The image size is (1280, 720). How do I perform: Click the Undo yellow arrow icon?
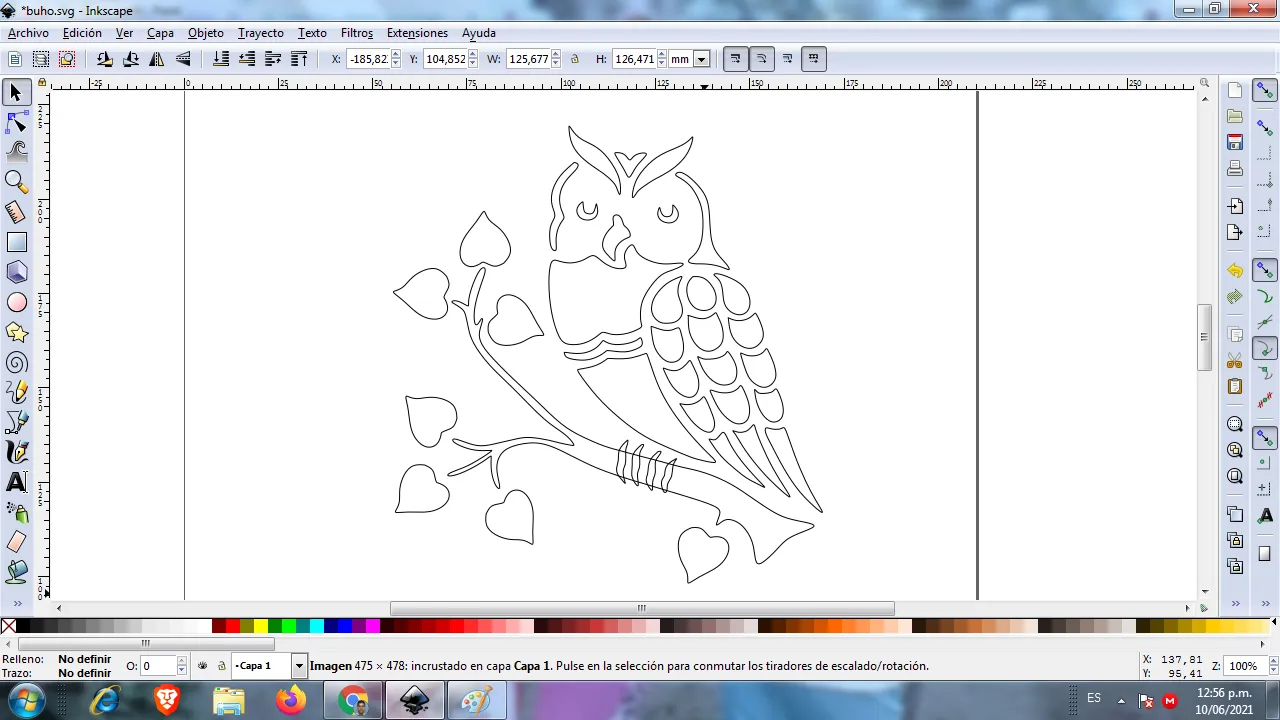click(x=1235, y=271)
